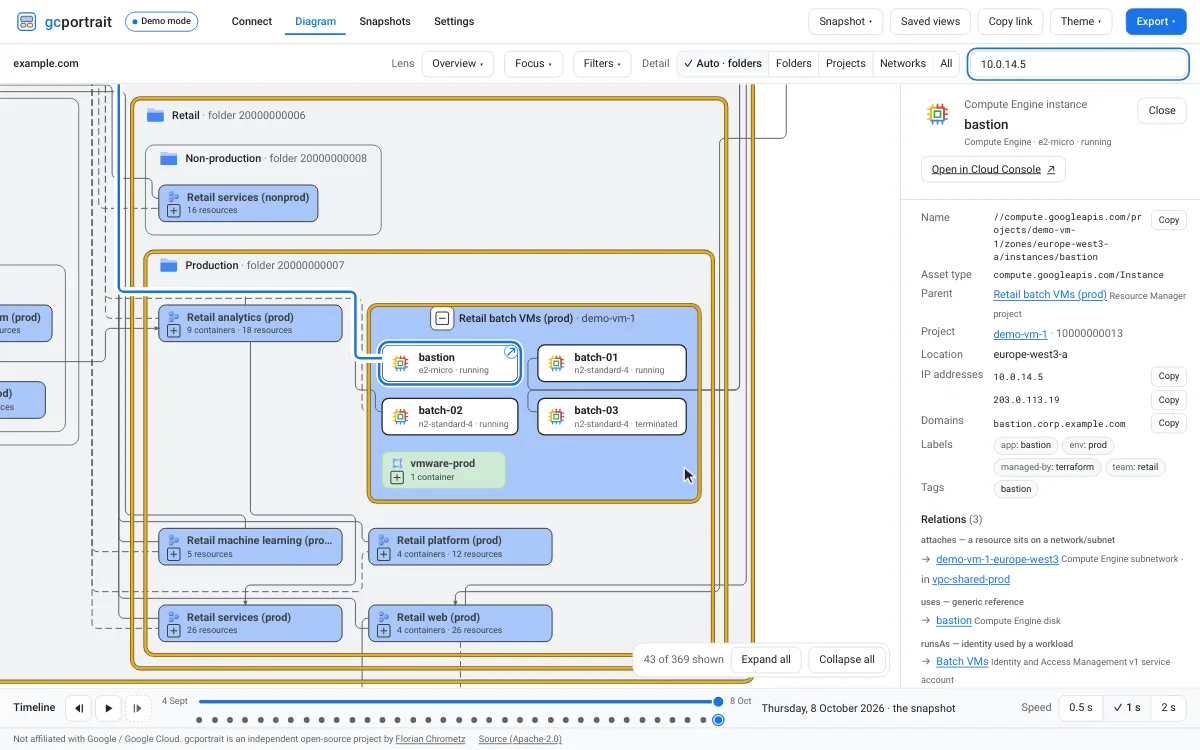Click the Retail services (nonprod) project icon
Image resolution: width=1200 pixels, height=750 pixels.
(173, 197)
